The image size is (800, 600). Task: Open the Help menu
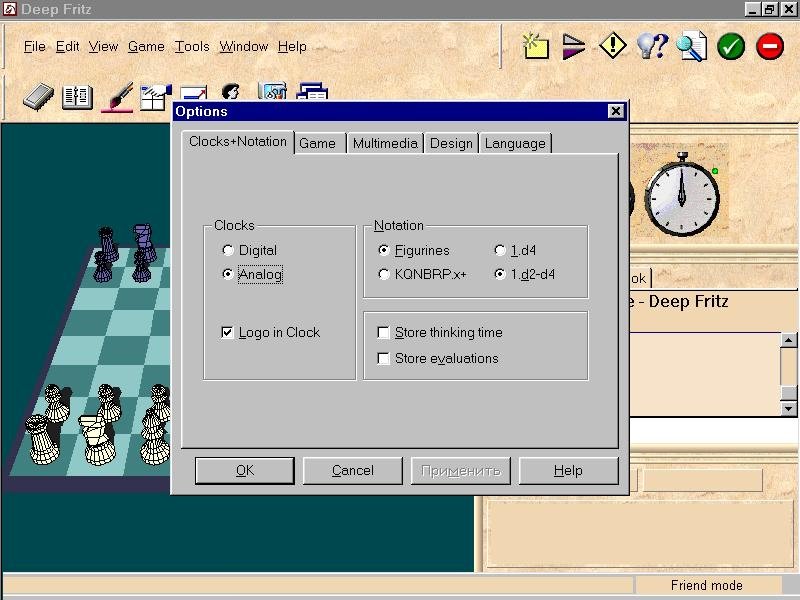pyautogui.click(x=292, y=46)
